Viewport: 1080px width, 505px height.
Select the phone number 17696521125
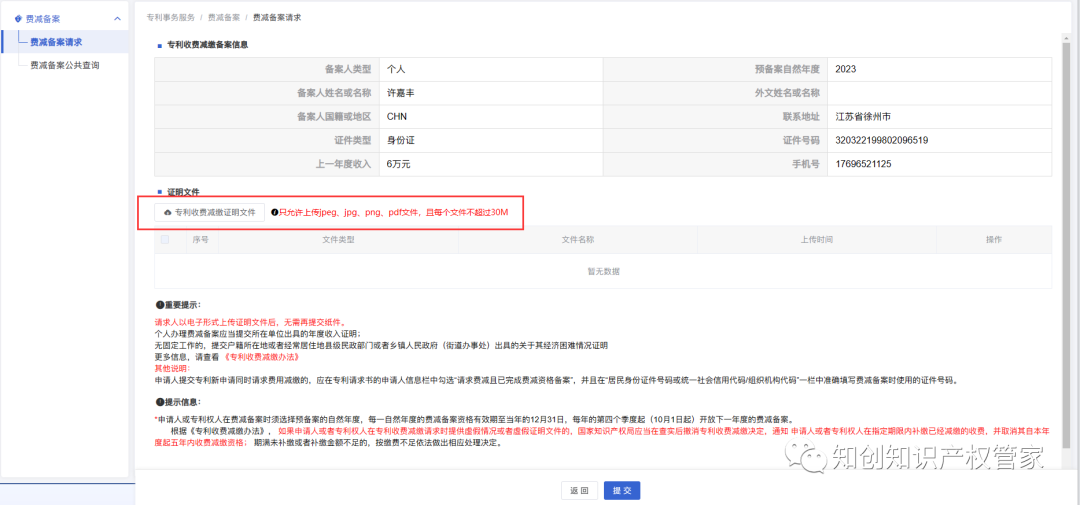863,164
